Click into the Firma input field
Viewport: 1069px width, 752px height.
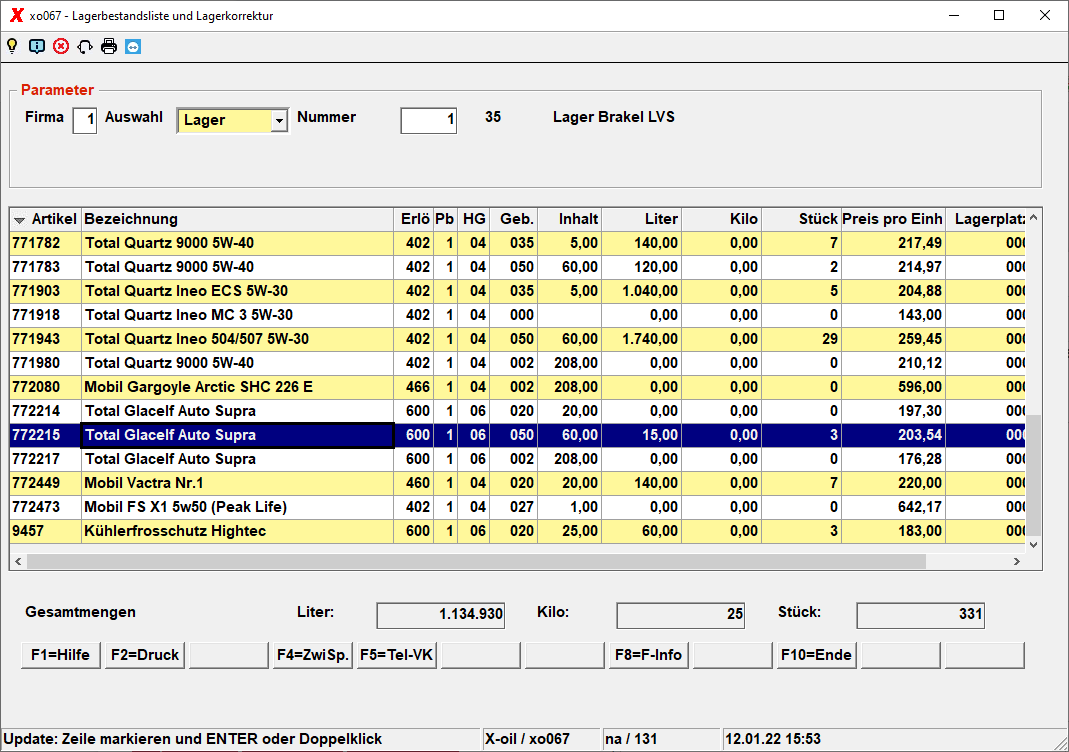click(85, 121)
